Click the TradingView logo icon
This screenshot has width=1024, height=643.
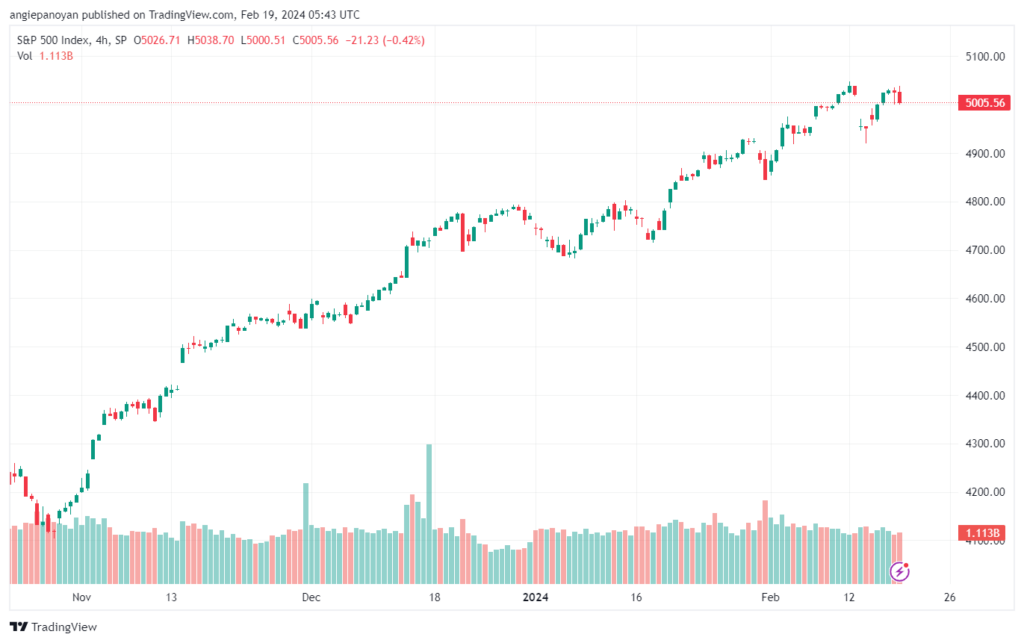[19, 627]
